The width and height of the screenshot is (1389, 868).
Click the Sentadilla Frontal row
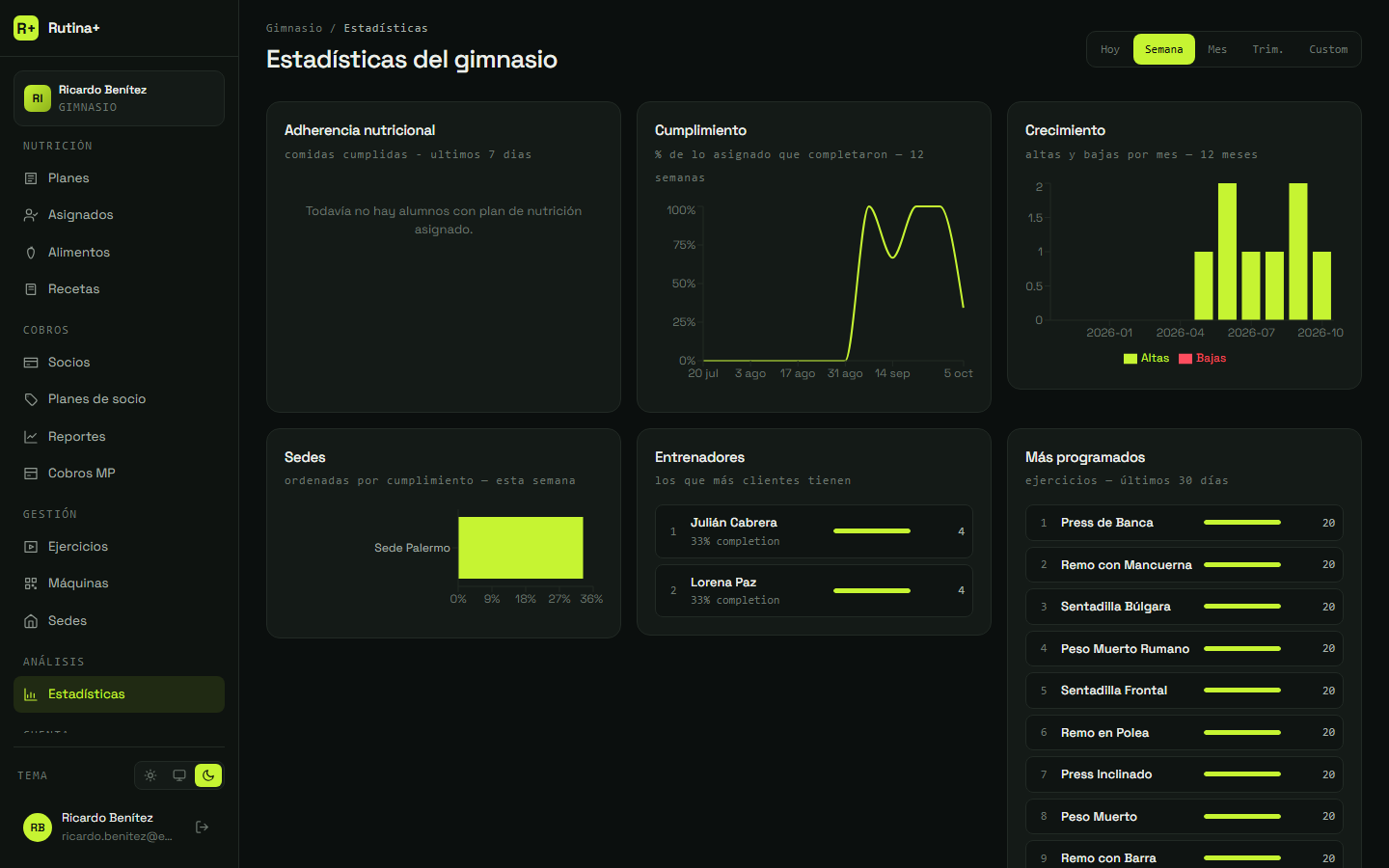(1185, 691)
